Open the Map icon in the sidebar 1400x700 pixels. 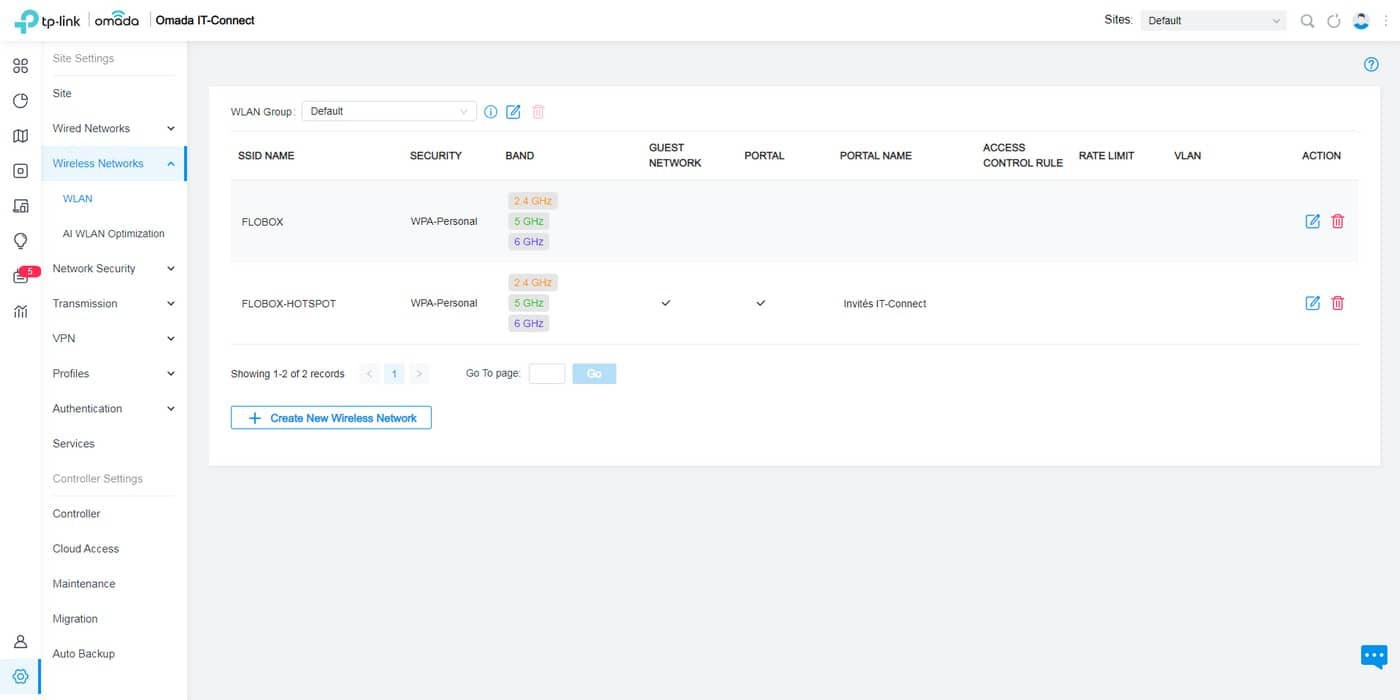(x=20, y=135)
